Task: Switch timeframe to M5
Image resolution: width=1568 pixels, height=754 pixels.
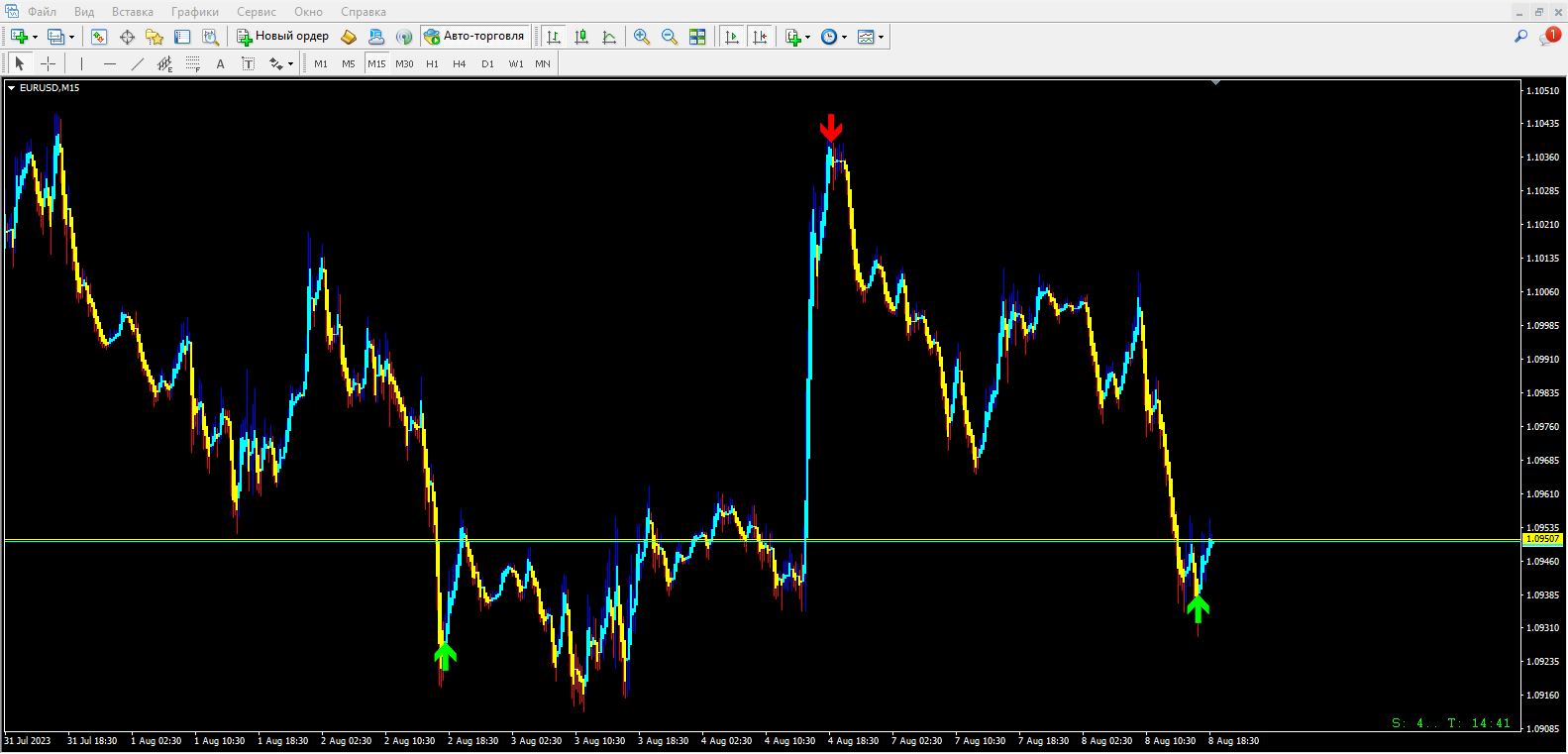Action: [x=349, y=63]
